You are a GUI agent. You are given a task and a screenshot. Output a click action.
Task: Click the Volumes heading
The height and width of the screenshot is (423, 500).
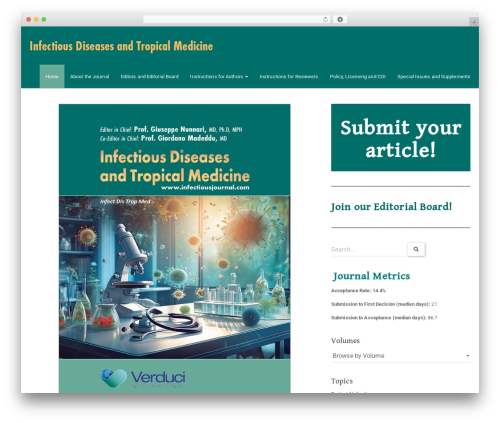coord(345,341)
